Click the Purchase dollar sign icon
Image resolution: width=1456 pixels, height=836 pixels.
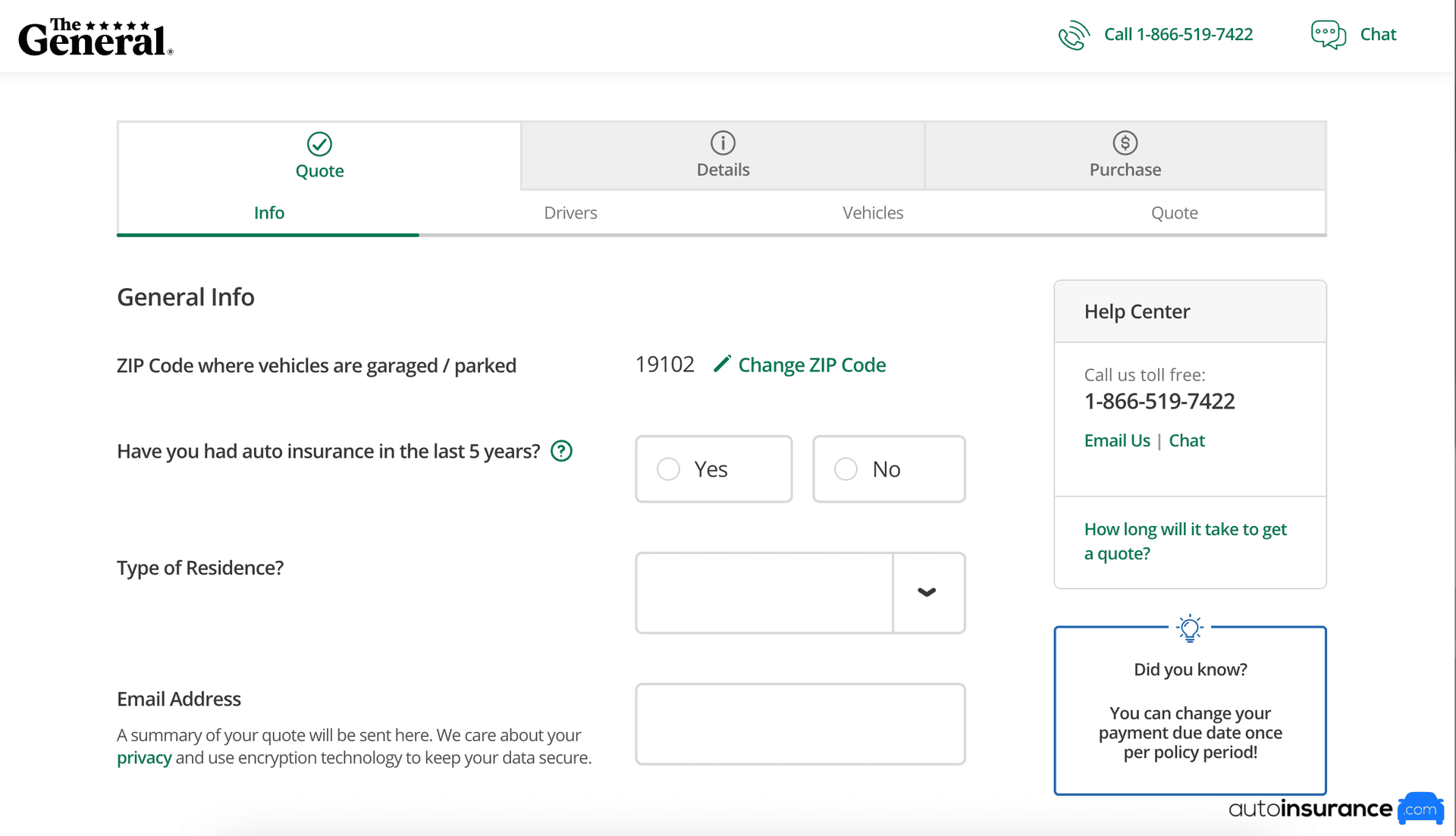pos(1125,142)
